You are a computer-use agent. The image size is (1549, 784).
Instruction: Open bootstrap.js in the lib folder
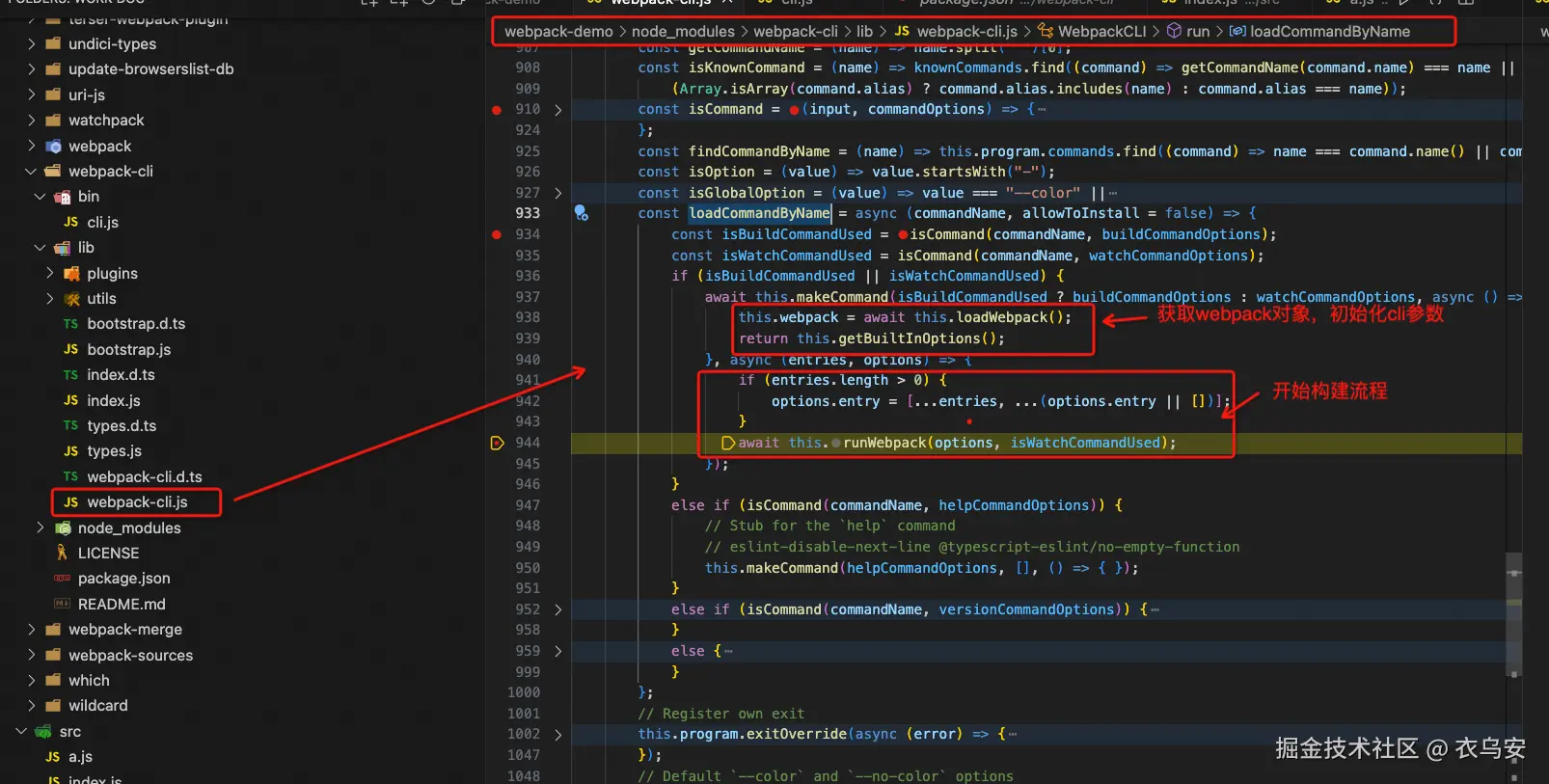pos(129,349)
